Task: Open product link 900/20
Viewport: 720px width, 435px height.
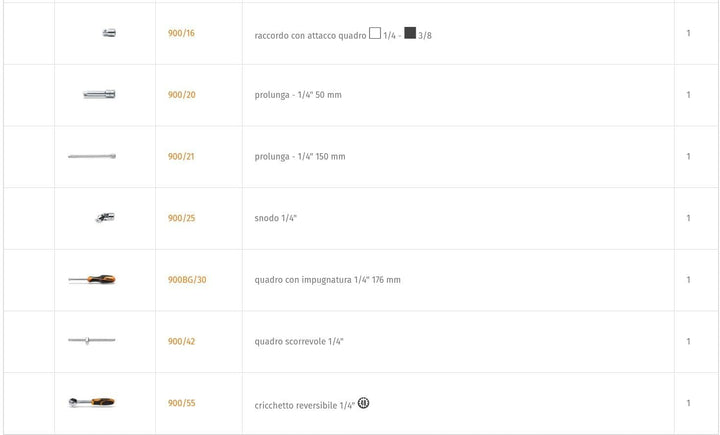Action: (181, 95)
